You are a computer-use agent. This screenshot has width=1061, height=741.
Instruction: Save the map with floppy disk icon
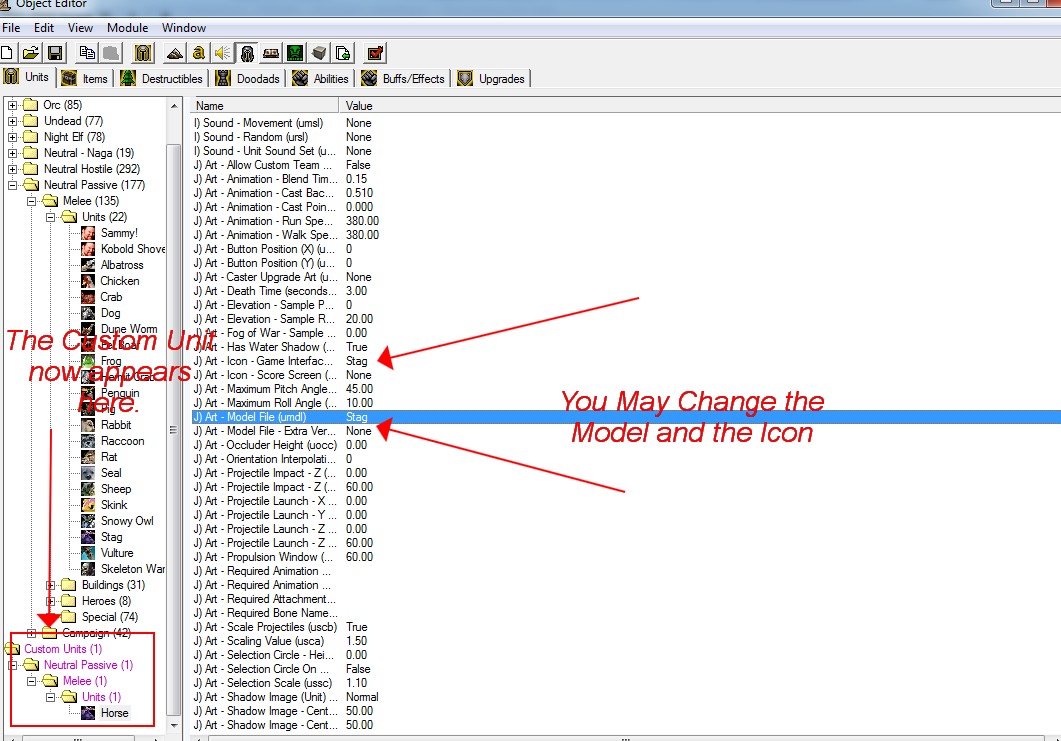coord(55,53)
